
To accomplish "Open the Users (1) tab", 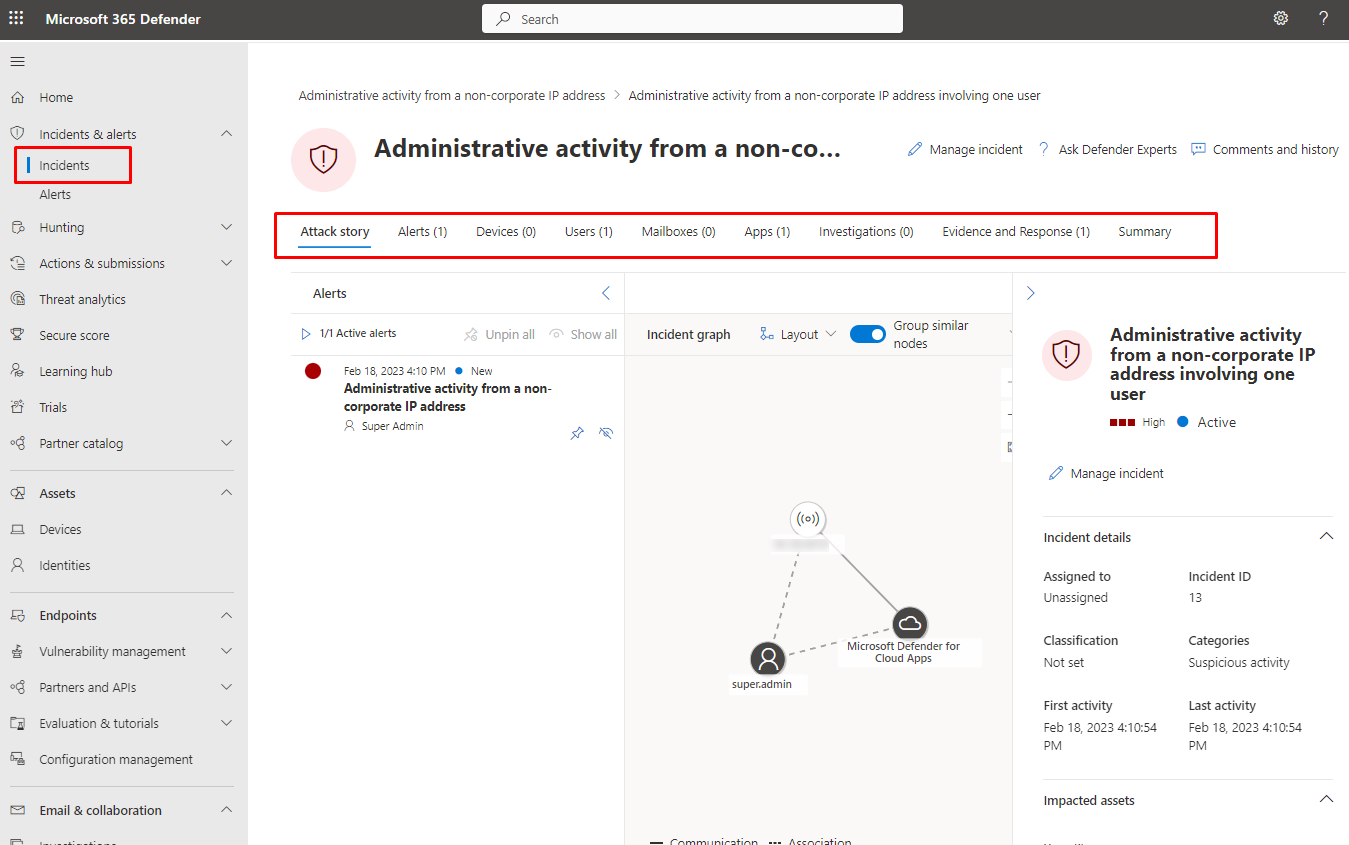I will 588,232.
